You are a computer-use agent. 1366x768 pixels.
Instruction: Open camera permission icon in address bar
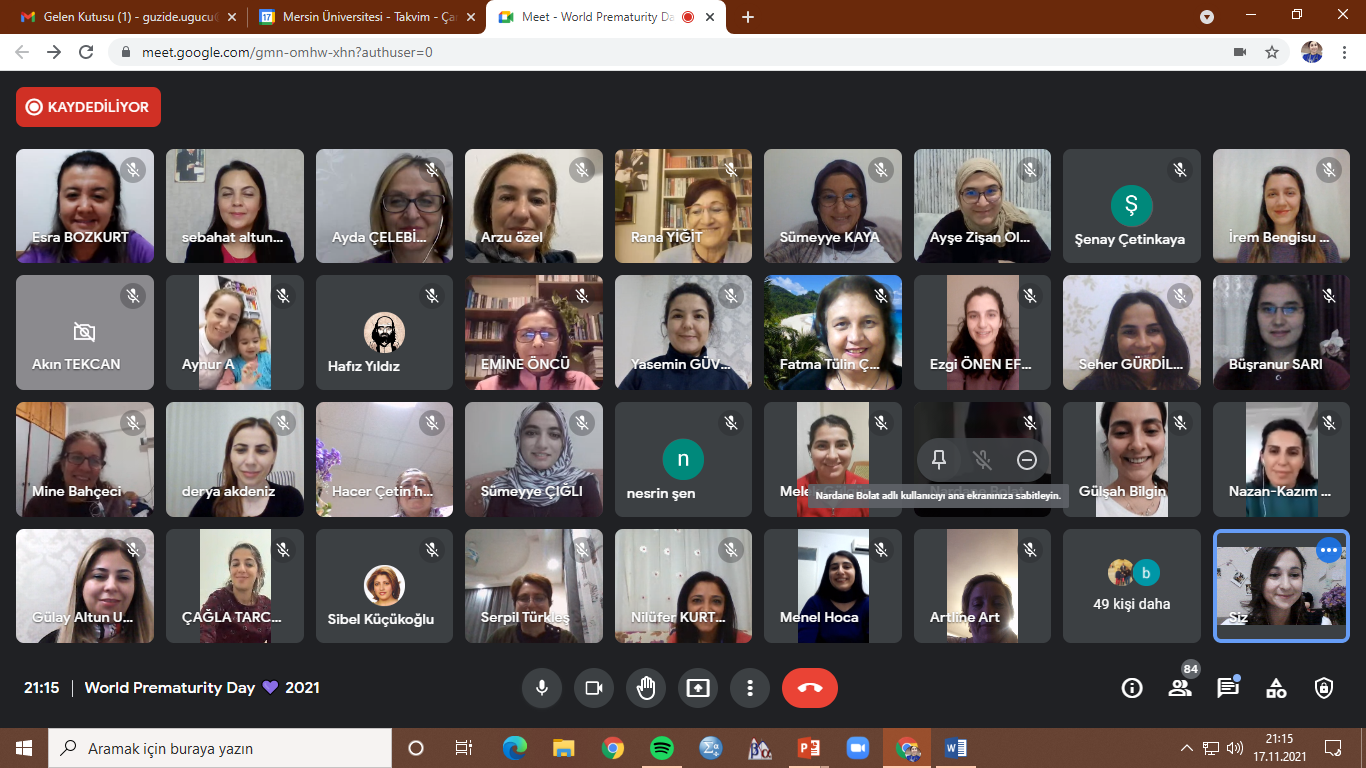[1240, 52]
